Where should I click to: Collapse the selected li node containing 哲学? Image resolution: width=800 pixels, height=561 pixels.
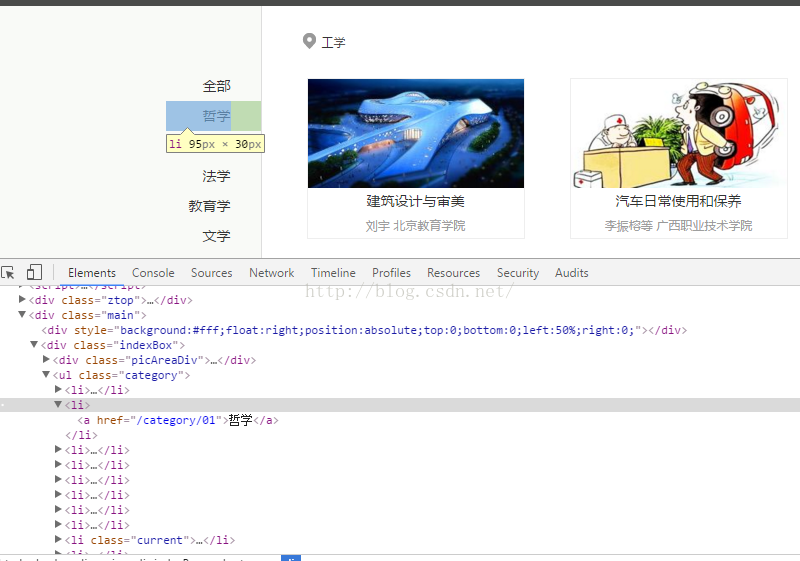pyautogui.click(x=58, y=404)
